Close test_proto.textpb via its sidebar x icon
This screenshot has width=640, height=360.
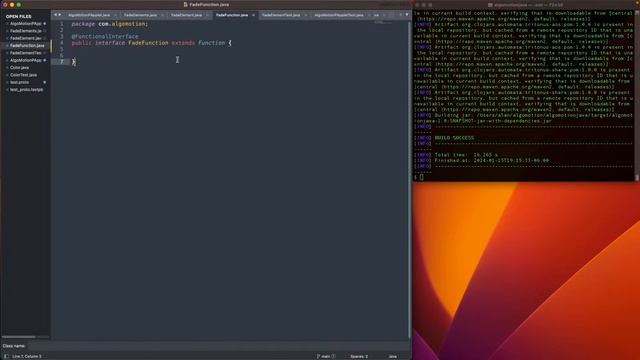(7, 90)
